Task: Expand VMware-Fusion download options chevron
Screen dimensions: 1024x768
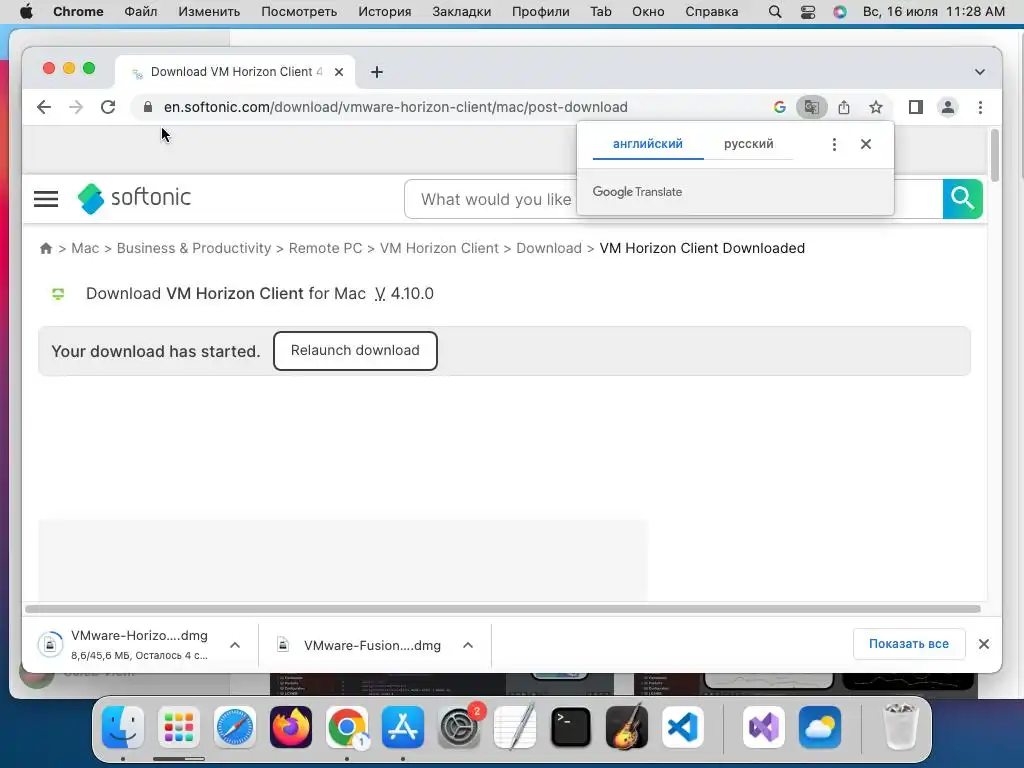Action: 468,645
